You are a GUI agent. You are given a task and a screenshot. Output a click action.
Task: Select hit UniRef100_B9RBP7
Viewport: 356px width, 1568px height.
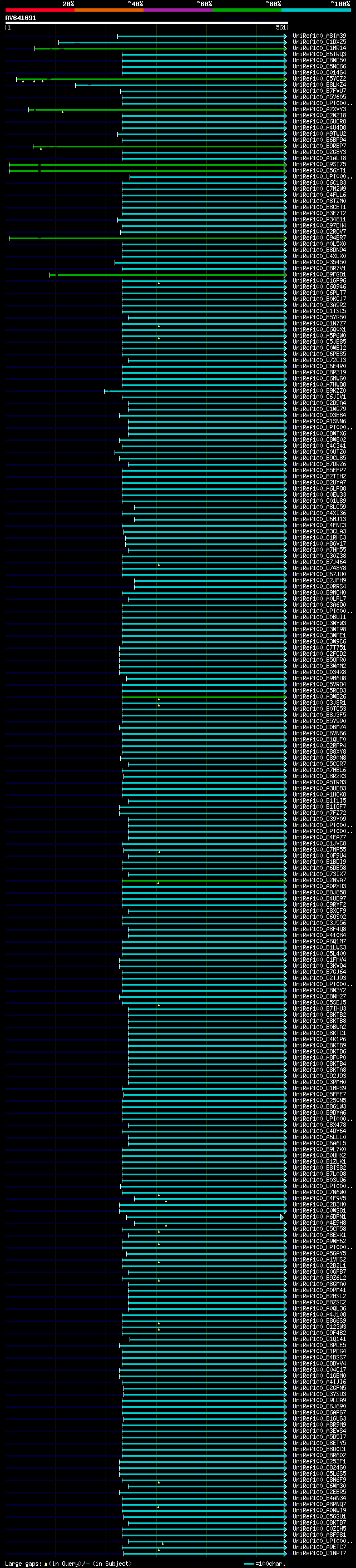(x=319, y=146)
